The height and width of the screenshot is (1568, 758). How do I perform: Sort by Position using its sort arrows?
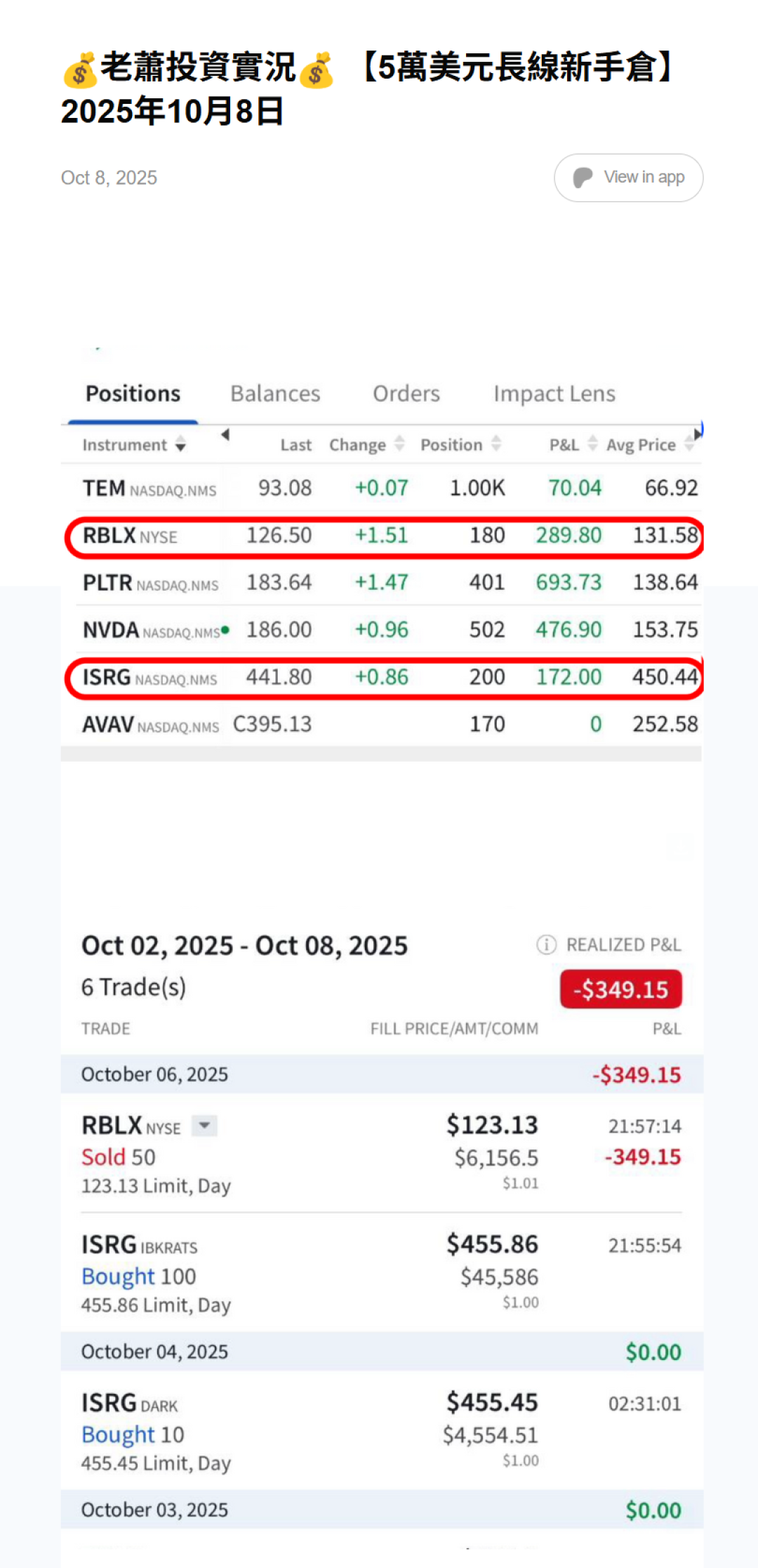coord(496,444)
